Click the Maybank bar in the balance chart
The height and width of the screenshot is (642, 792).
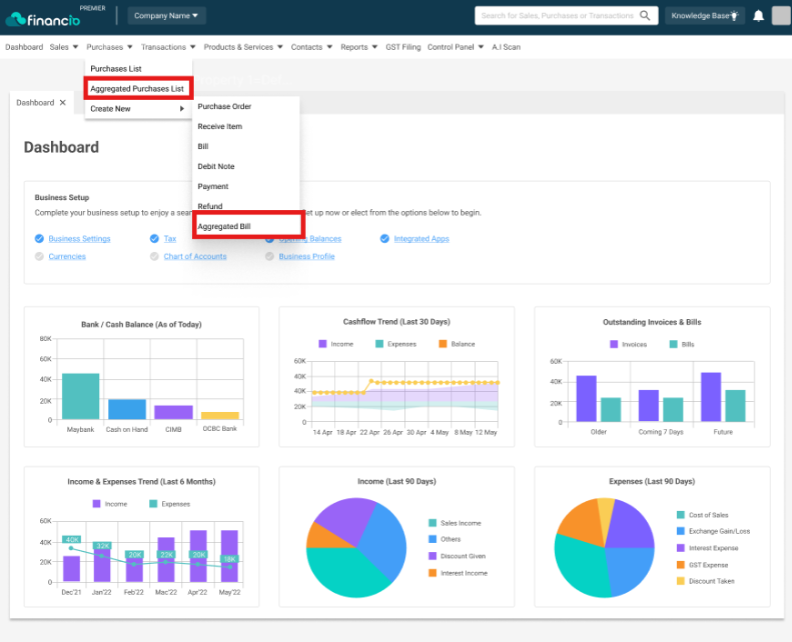pyautogui.click(x=81, y=397)
